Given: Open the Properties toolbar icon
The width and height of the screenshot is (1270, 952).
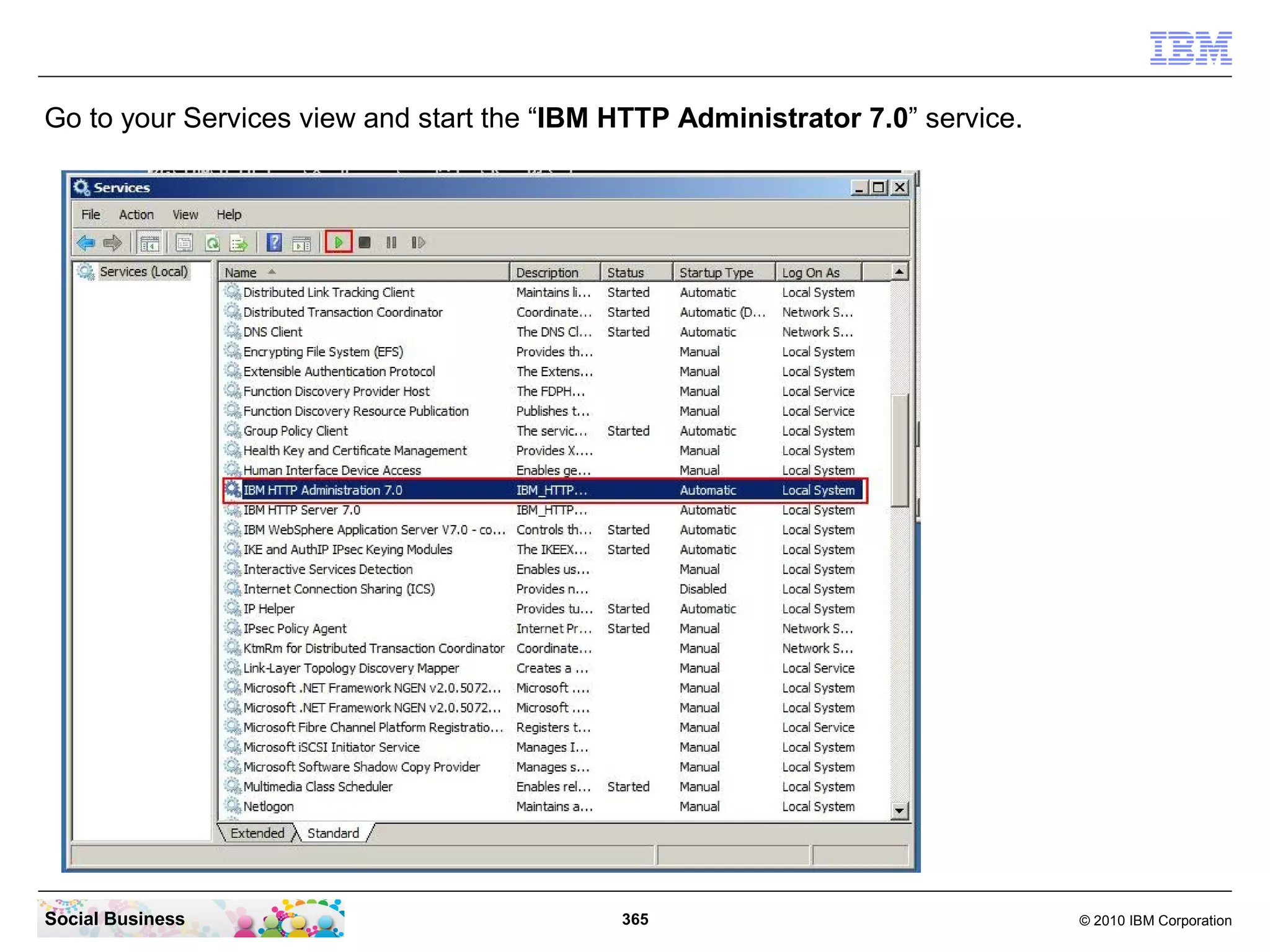Looking at the screenshot, I should [x=184, y=242].
